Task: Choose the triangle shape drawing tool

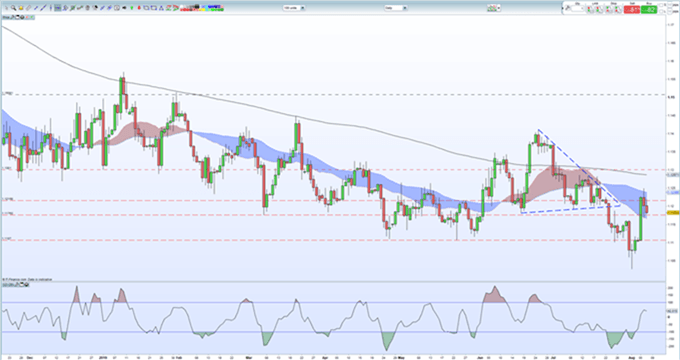Action: (x=161, y=8)
